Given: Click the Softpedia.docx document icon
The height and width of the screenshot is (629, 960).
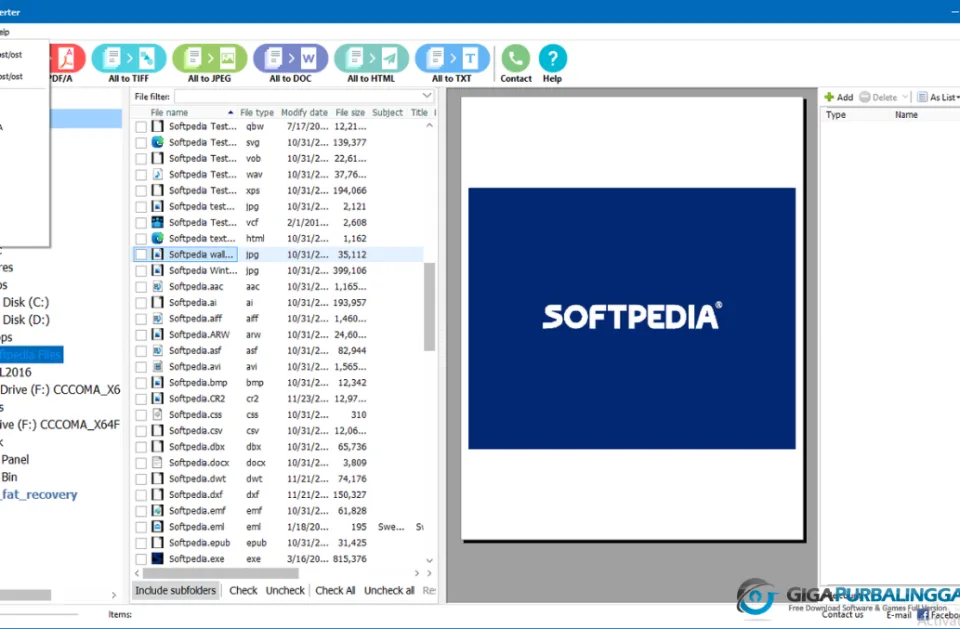Looking at the screenshot, I should pos(157,462).
